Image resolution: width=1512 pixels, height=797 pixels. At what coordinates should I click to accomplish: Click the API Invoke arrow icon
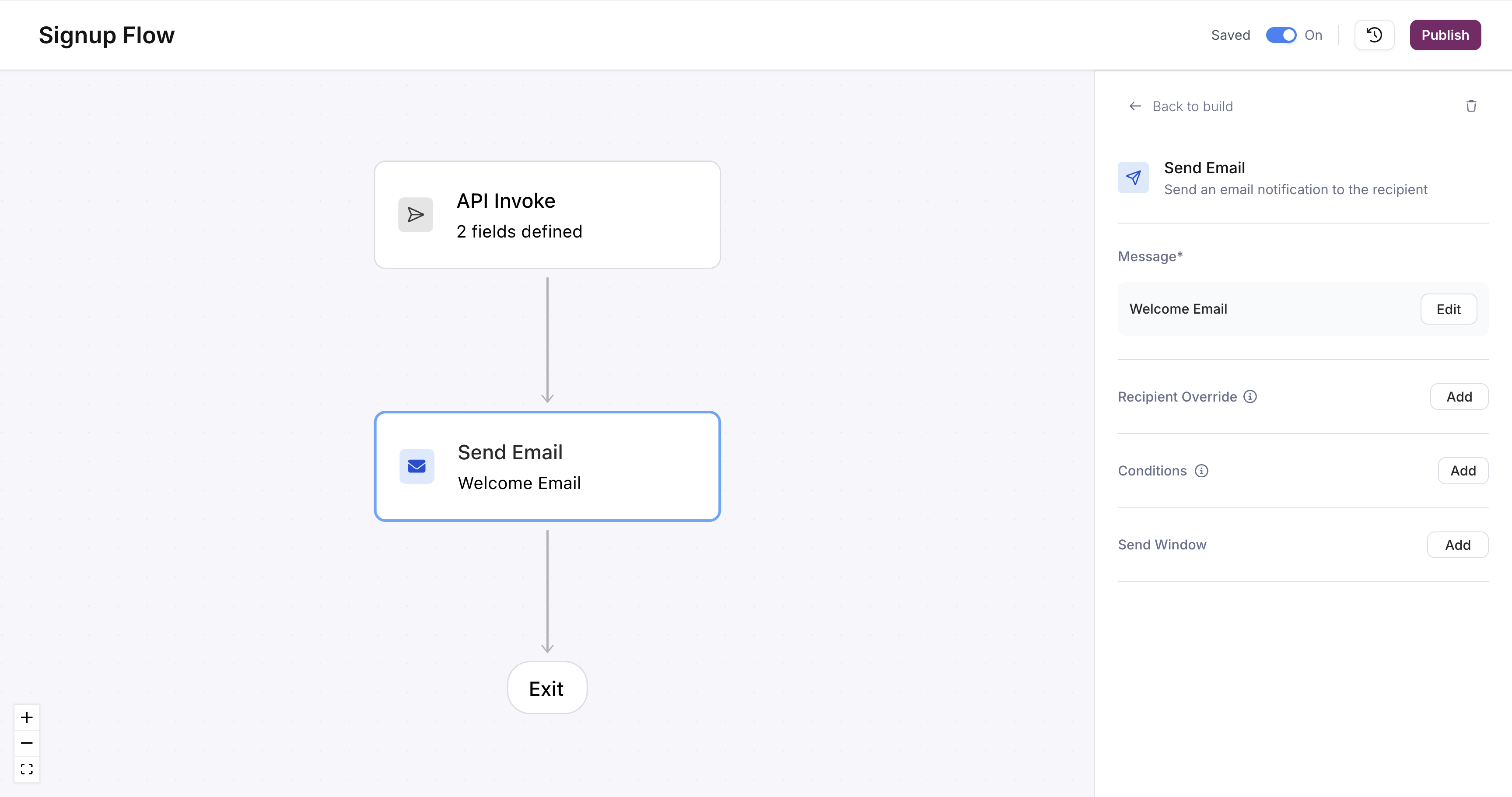(x=416, y=215)
